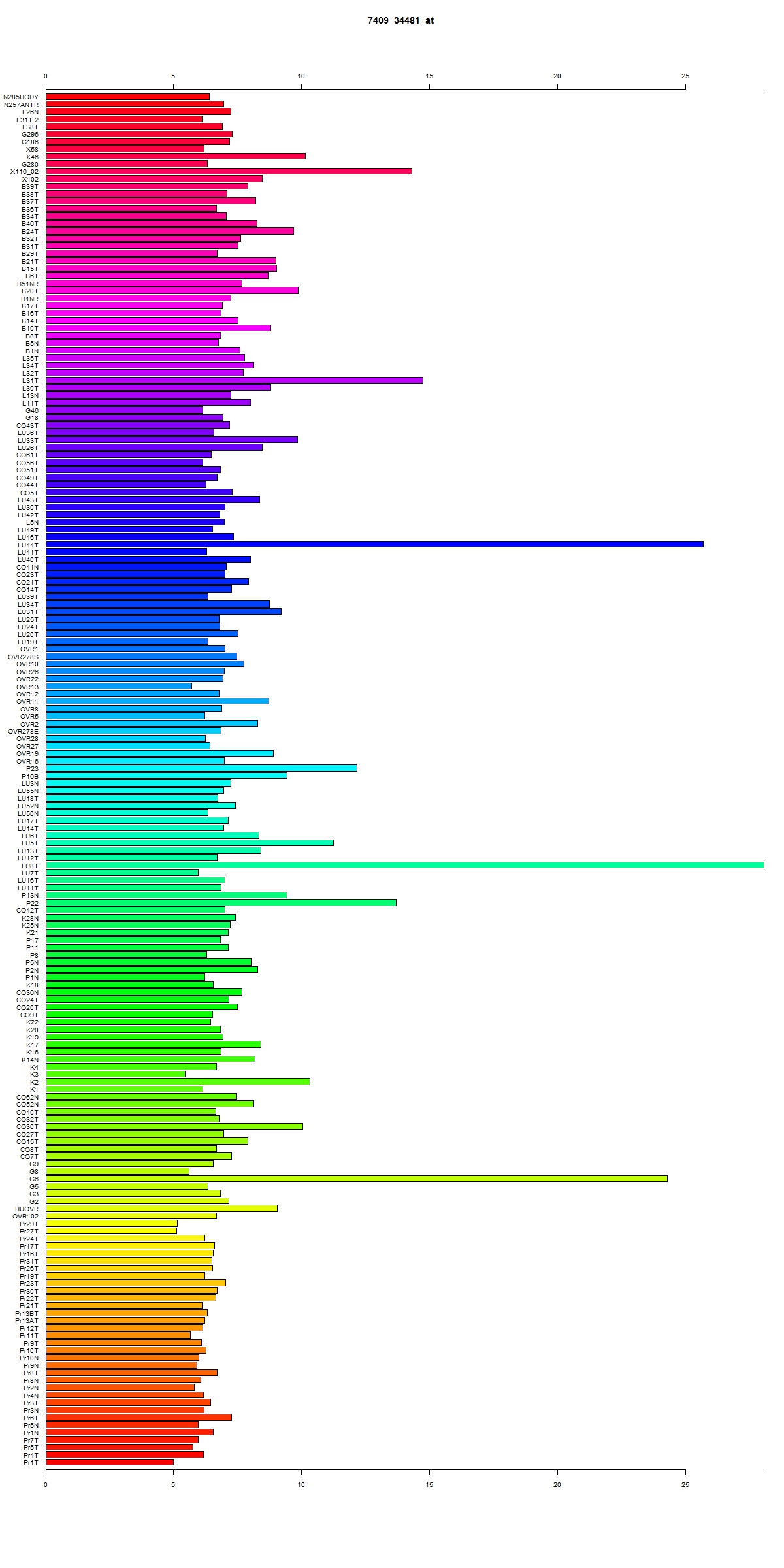The height and width of the screenshot is (1568, 784).
Task: Select the P16B sample label
Action: pos(30,776)
